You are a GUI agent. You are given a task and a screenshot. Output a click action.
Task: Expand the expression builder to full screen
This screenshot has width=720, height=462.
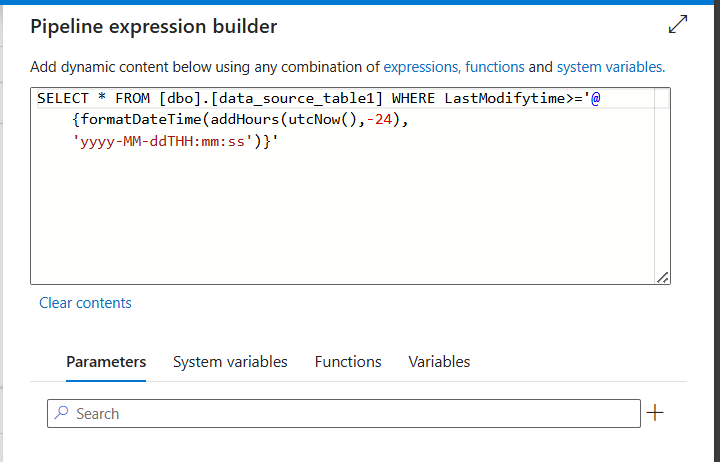tap(678, 25)
